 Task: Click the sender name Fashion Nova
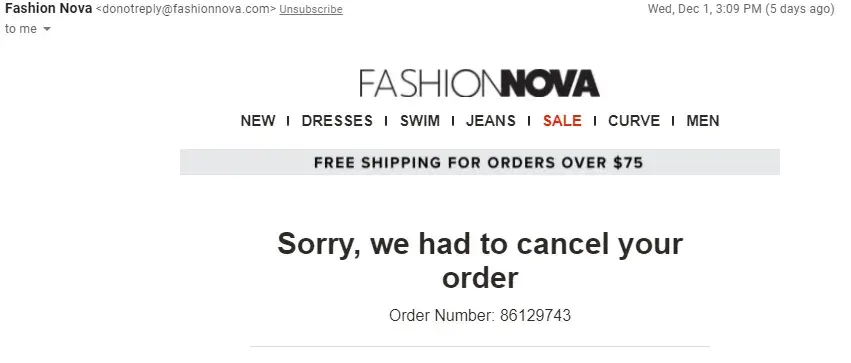point(48,9)
